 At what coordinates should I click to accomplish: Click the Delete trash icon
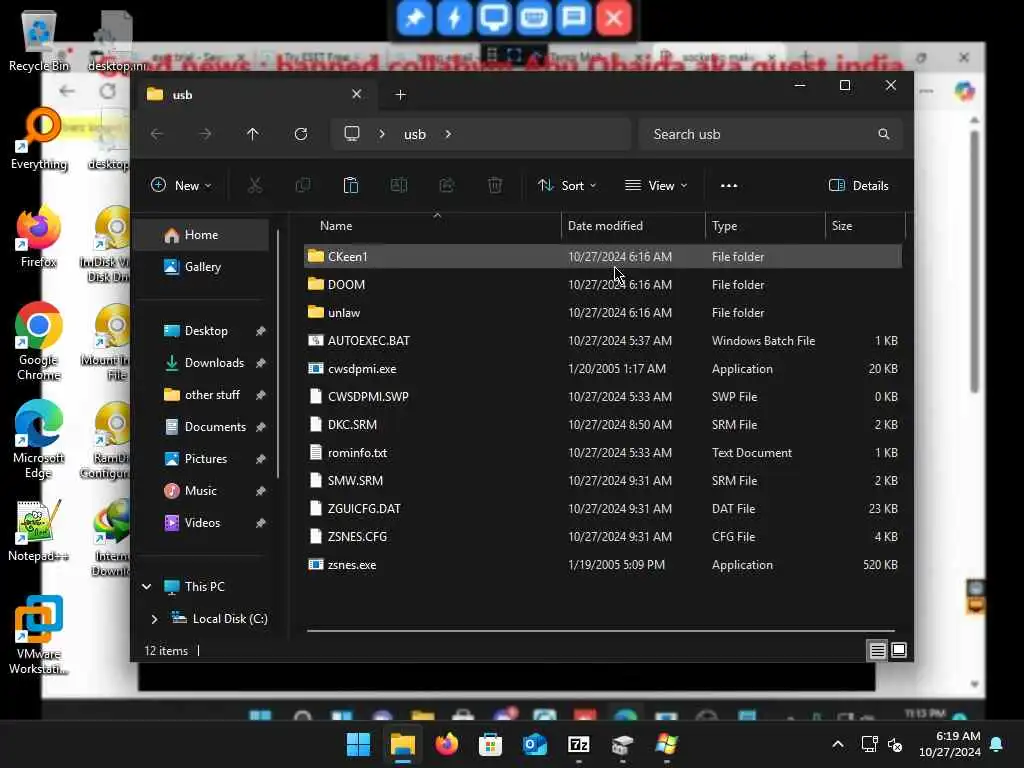[495, 185]
